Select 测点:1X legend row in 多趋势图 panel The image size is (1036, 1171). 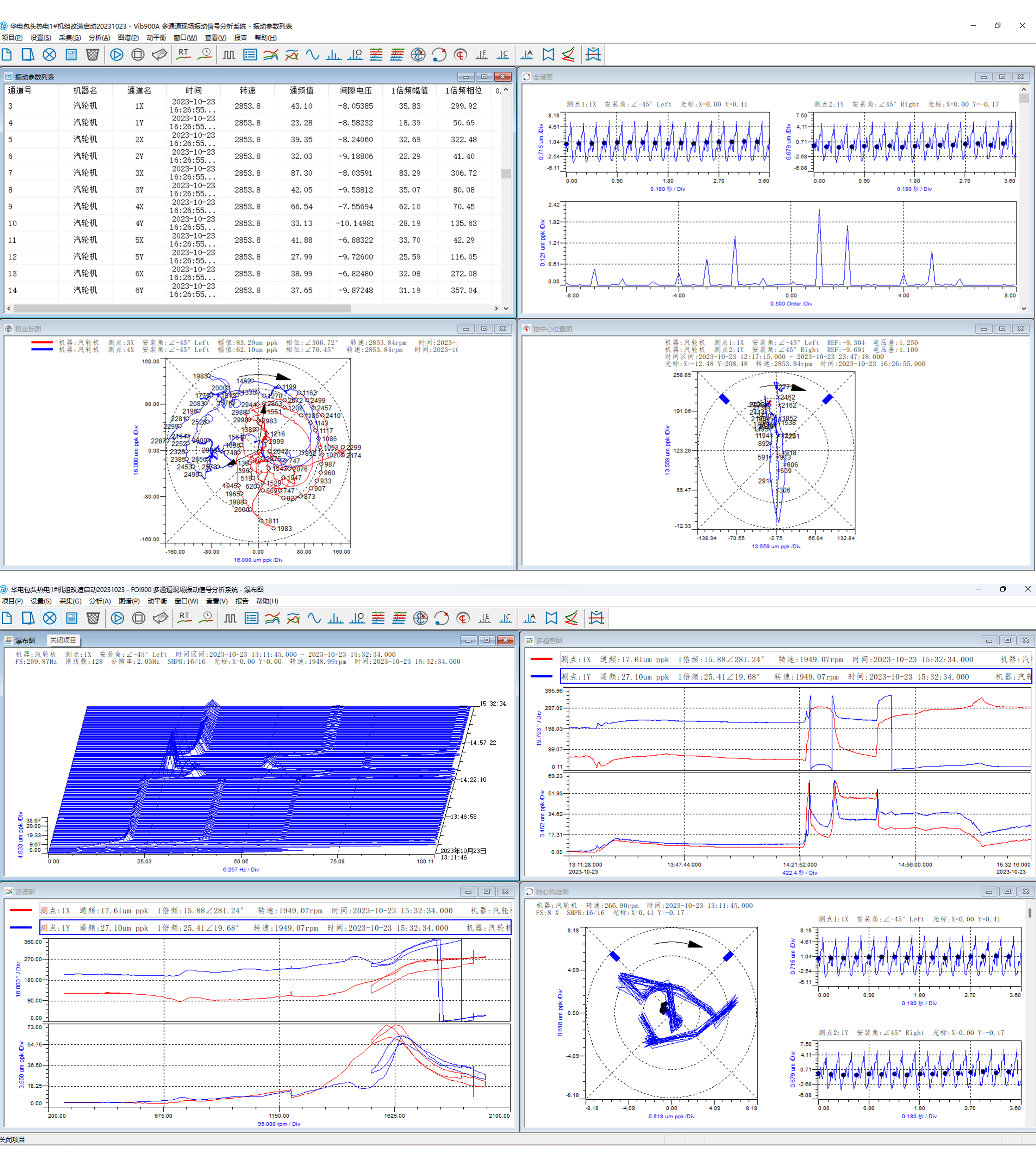point(796,659)
